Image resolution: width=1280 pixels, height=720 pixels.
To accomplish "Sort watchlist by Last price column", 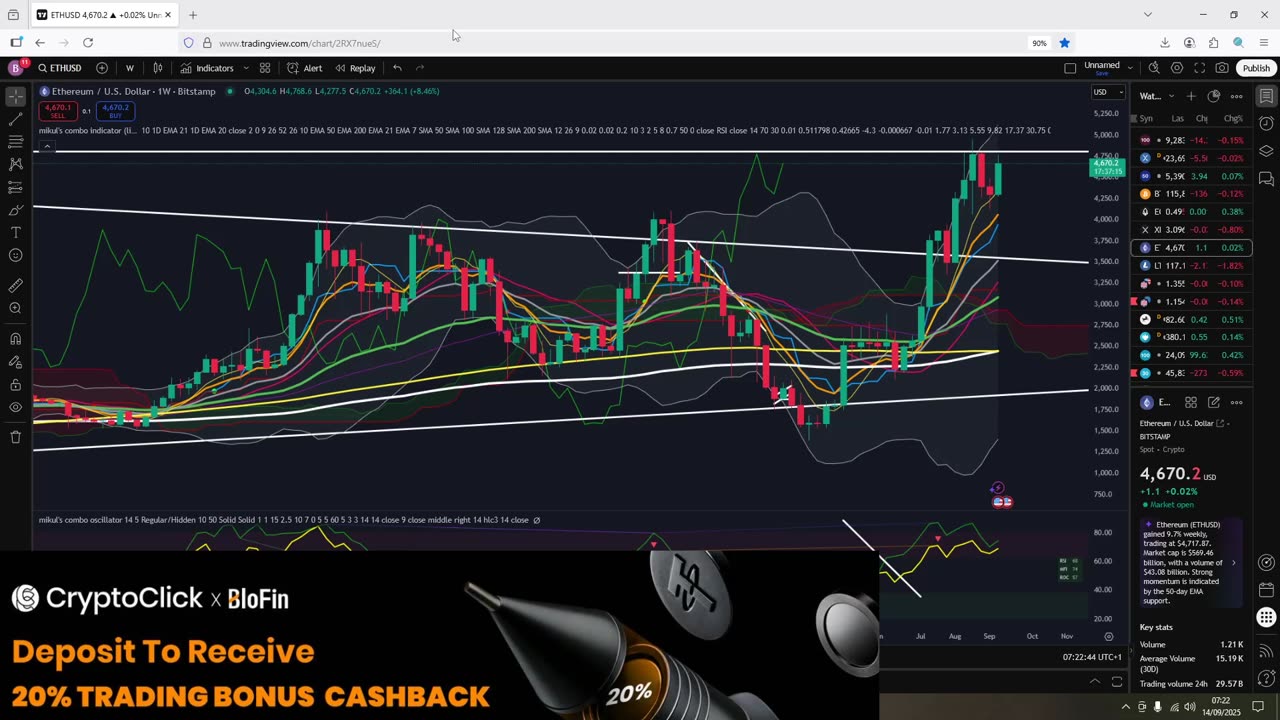I will tap(1177, 118).
